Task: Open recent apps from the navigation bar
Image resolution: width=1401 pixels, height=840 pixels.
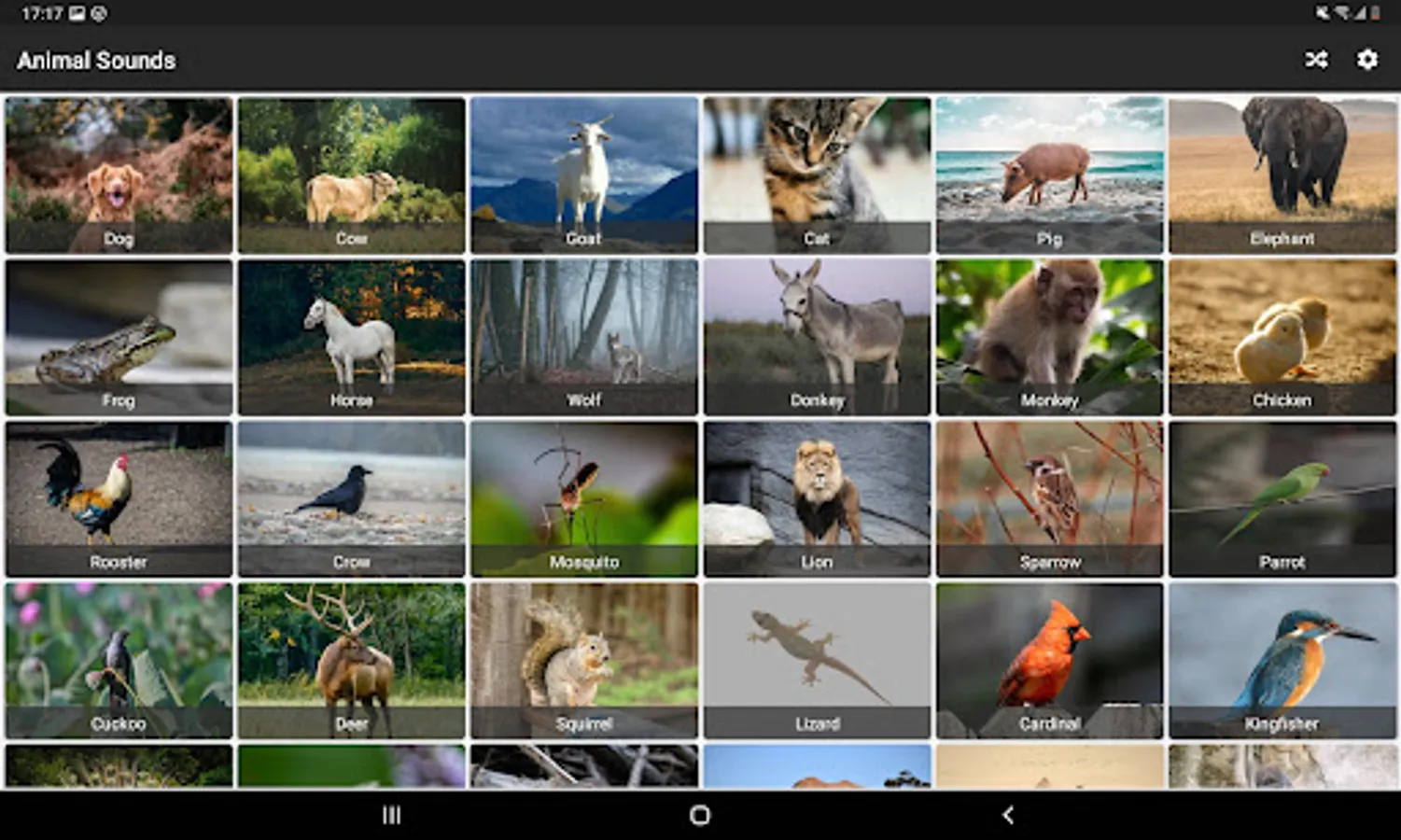Action: click(392, 815)
